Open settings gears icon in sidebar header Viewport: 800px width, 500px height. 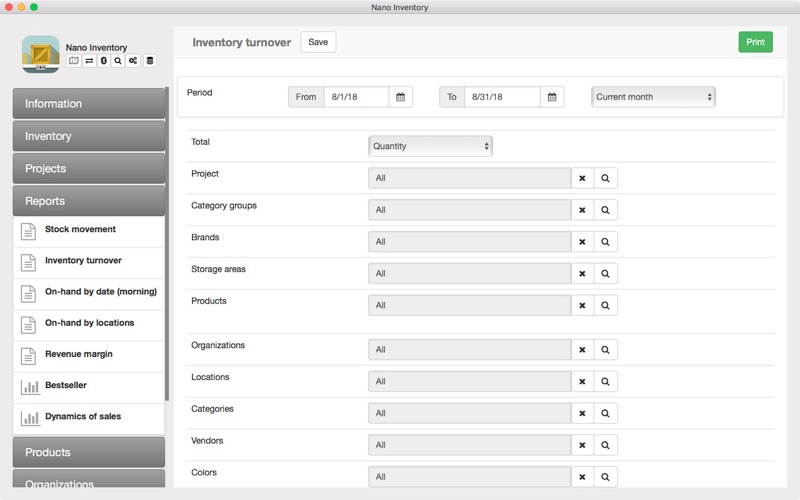point(133,61)
